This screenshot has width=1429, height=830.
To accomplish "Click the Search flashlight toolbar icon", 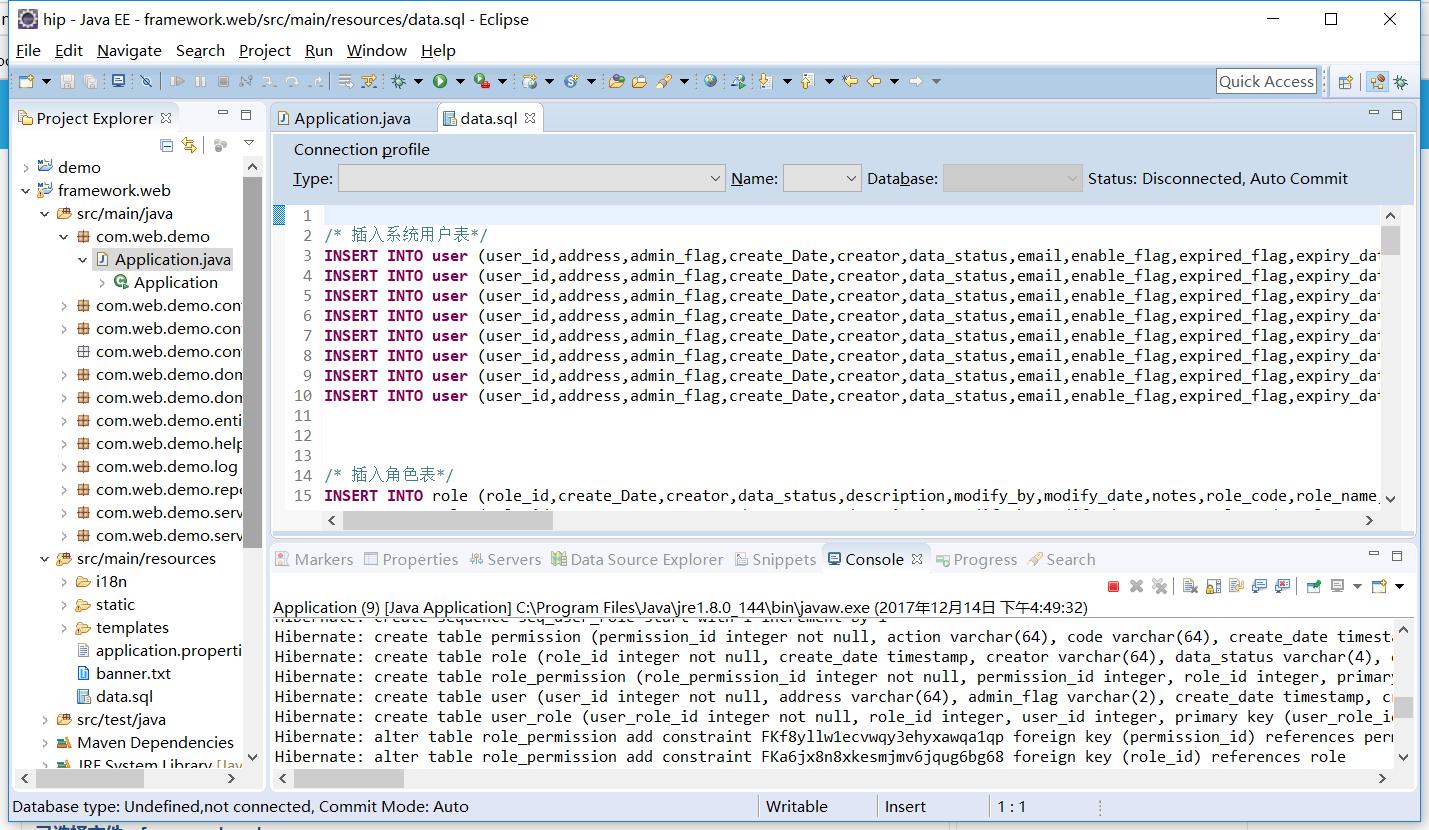I will click(x=665, y=81).
